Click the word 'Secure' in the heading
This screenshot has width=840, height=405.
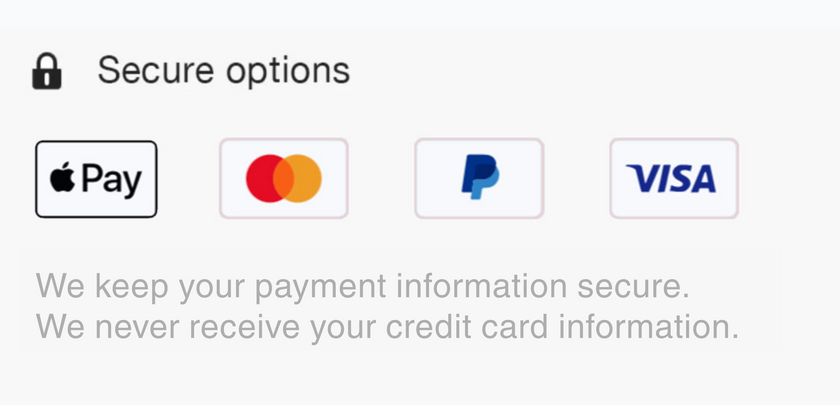155,71
